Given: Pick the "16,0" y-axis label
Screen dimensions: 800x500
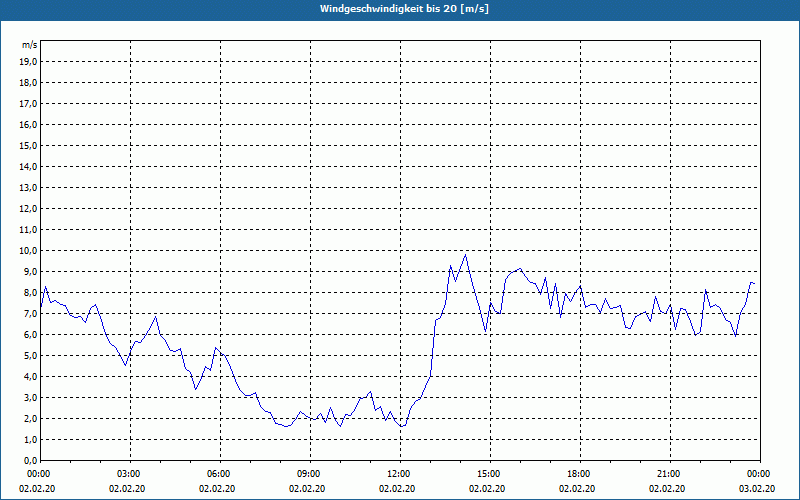Looking at the screenshot, I should click(x=29, y=124).
